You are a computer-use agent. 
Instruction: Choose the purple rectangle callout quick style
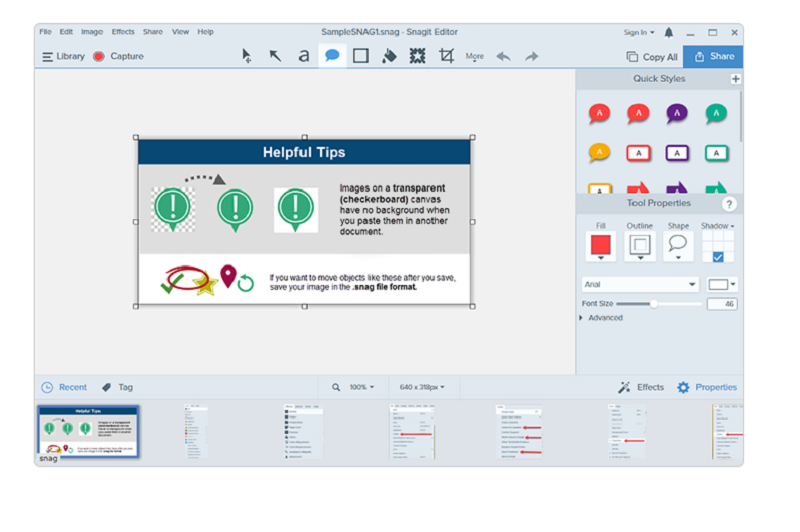point(677,153)
